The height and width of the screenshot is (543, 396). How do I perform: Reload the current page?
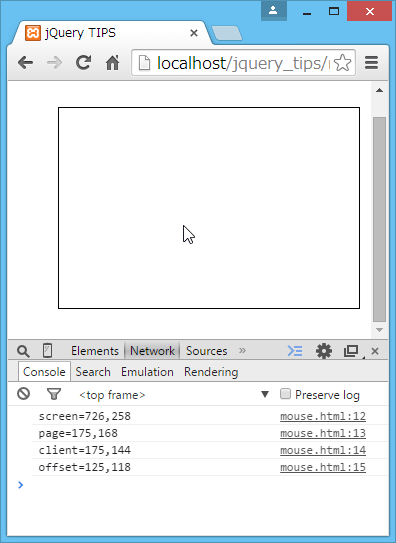pyautogui.click(x=83, y=63)
